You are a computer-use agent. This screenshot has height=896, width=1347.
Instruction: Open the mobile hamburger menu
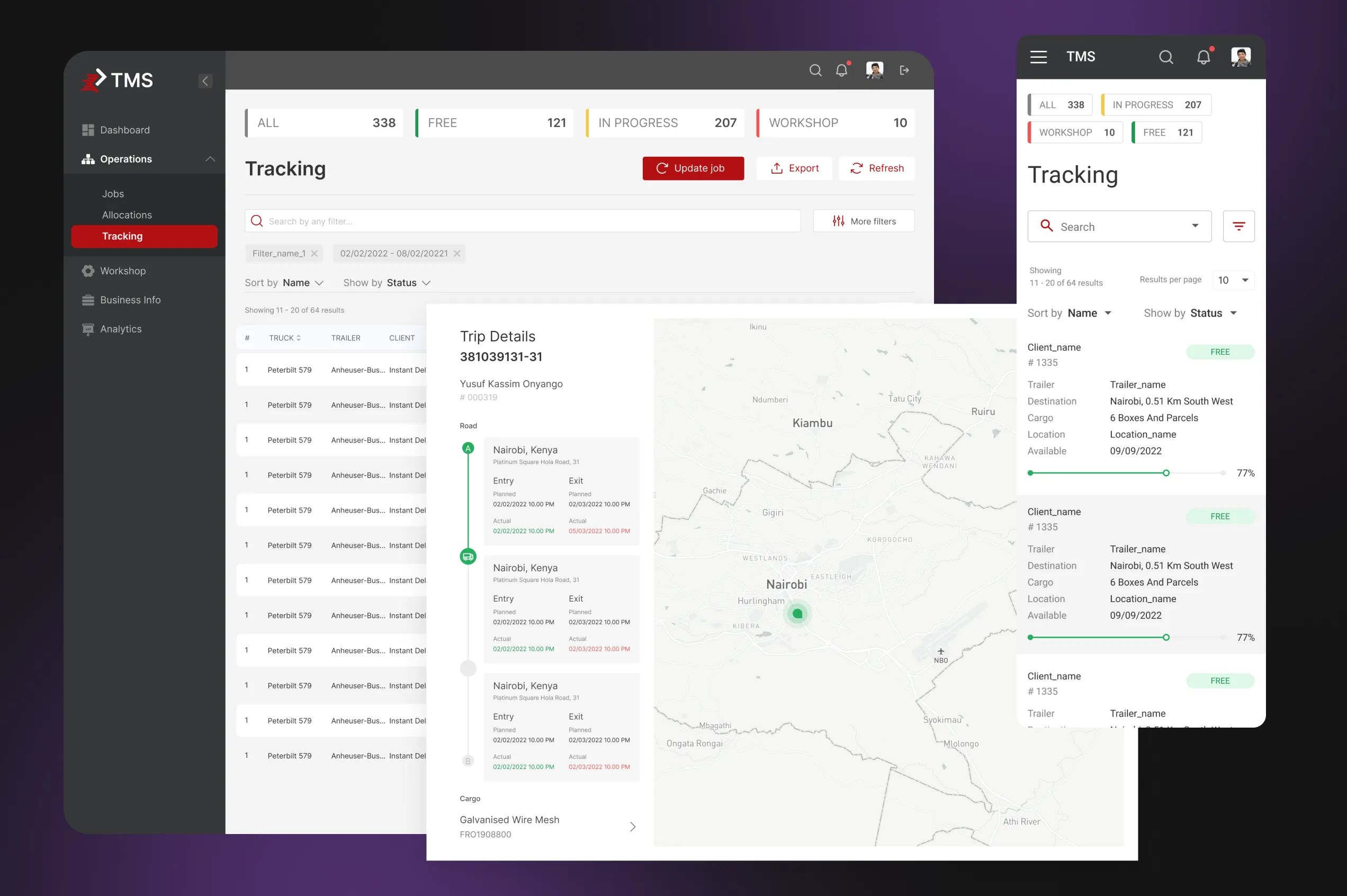(1038, 57)
